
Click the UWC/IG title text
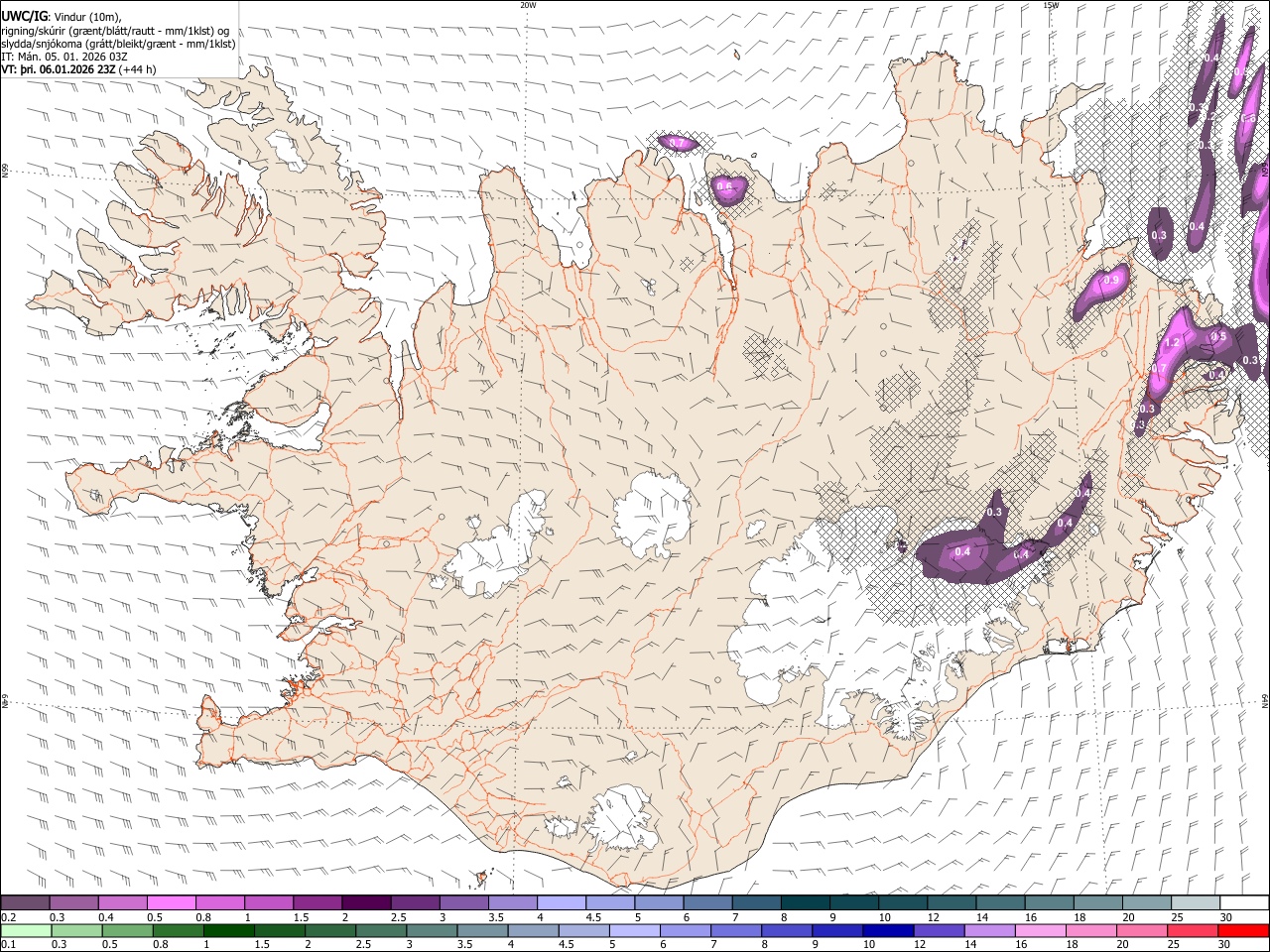[23, 17]
